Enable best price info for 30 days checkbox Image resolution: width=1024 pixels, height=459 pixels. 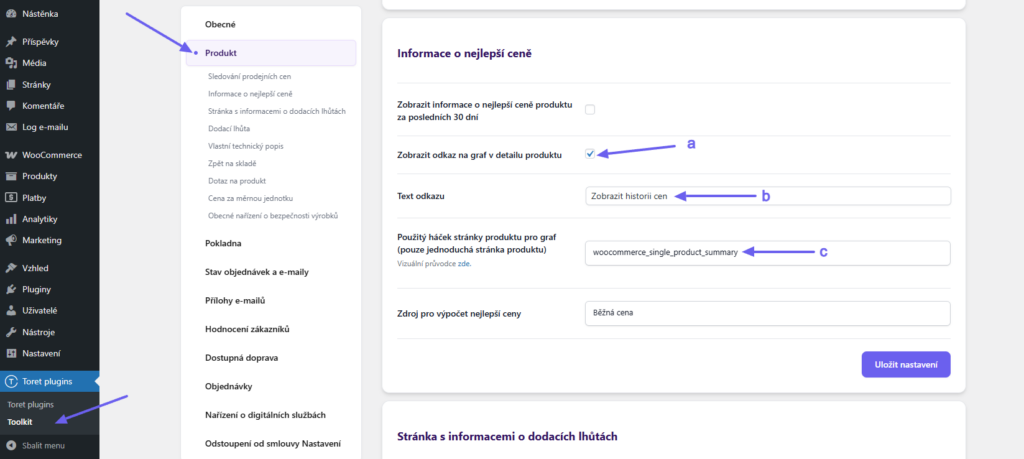point(590,110)
